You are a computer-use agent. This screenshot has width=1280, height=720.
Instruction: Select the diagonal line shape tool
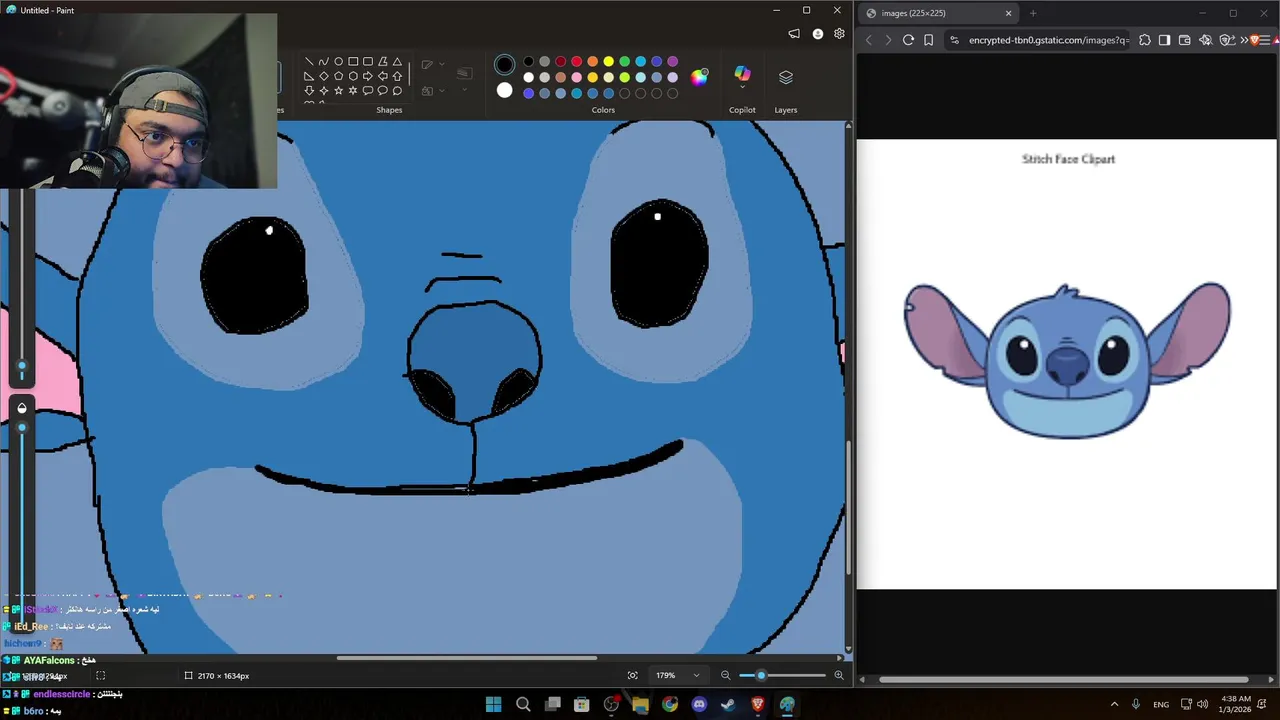(x=308, y=61)
